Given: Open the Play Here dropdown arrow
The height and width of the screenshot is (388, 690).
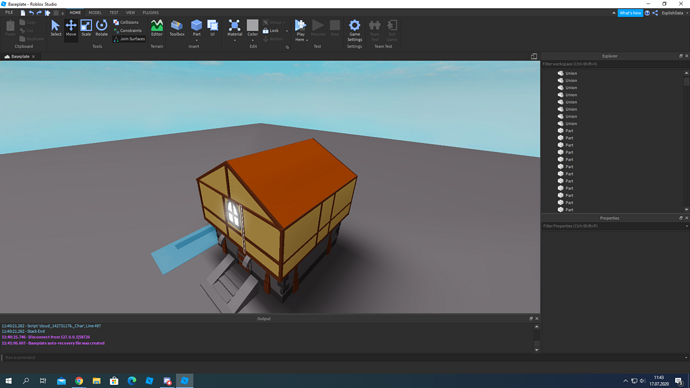Looking at the screenshot, I should (x=307, y=40).
